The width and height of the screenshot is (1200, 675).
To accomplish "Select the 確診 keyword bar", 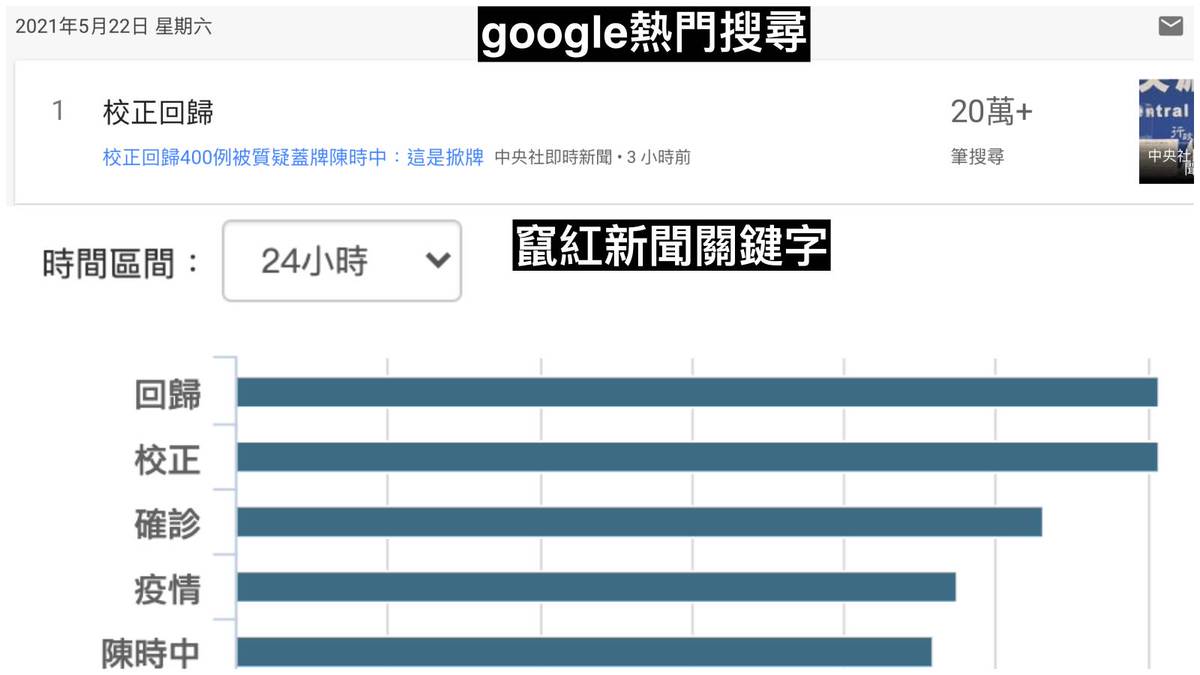I will point(639,522).
